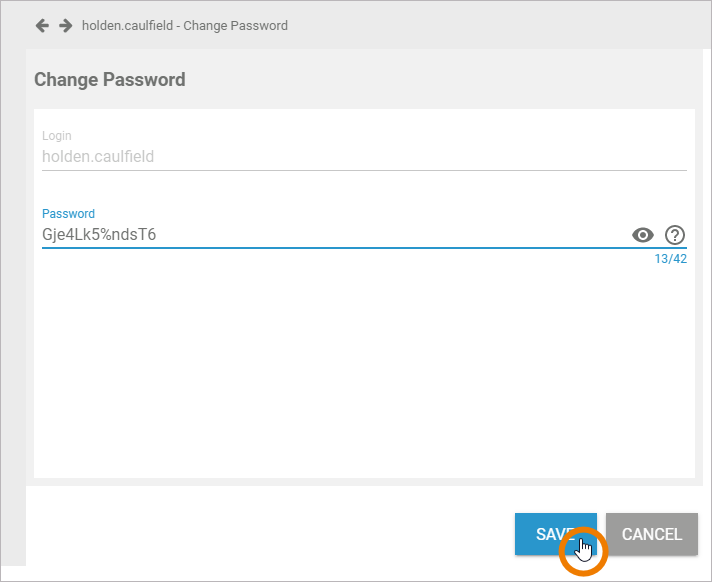Click the 'holden.caulfield' login value text
Viewport: 712px width, 582px height.
click(x=98, y=157)
